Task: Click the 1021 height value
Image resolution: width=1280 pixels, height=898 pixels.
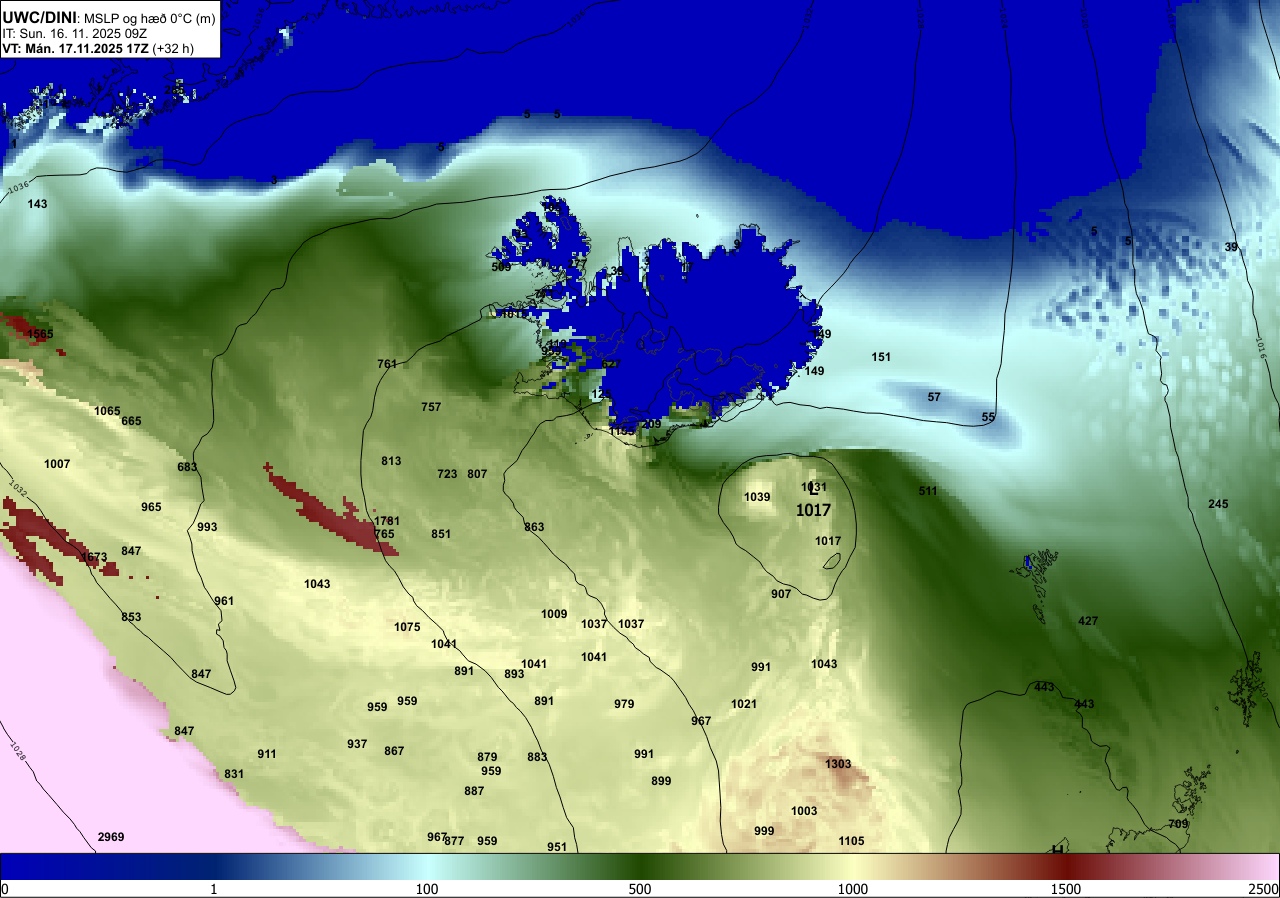Action: (744, 704)
